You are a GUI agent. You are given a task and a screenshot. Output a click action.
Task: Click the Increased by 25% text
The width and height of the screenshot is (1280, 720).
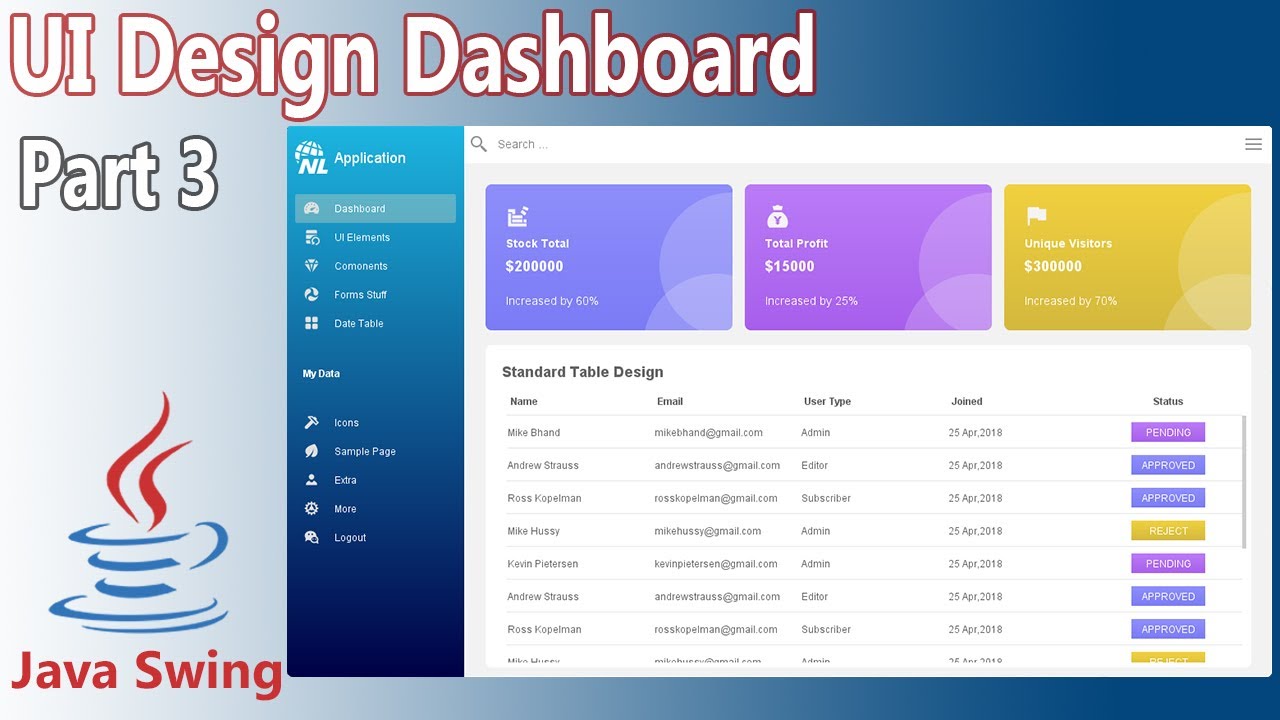[x=812, y=301]
